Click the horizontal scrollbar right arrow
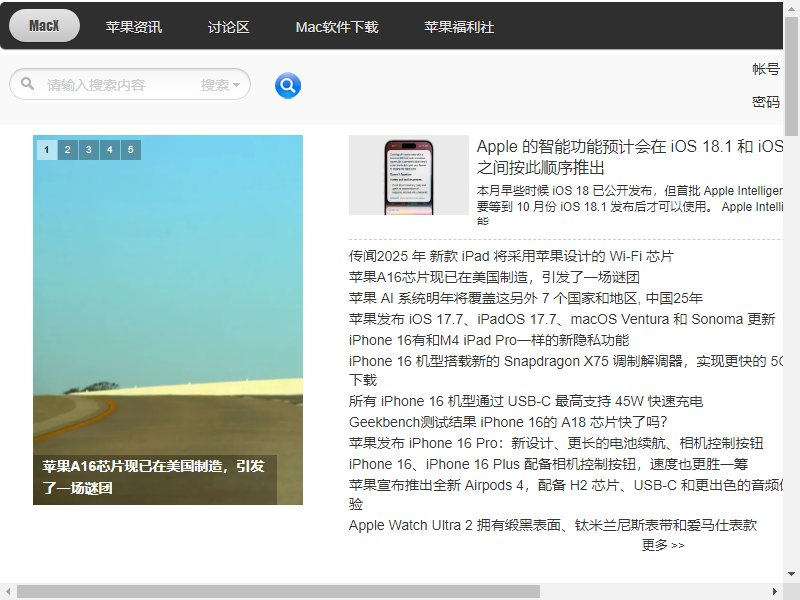Viewport: 800px width, 600px height. (x=775, y=592)
